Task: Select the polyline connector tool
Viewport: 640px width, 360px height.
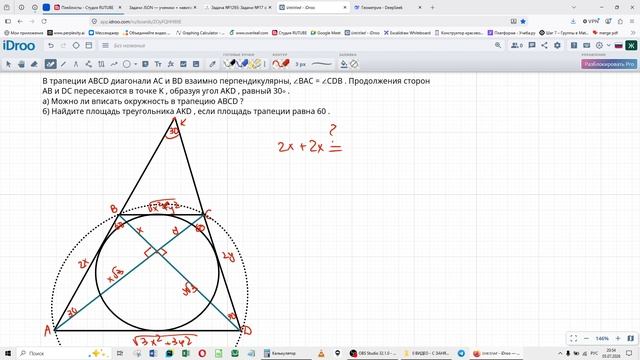Action: [89, 64]
